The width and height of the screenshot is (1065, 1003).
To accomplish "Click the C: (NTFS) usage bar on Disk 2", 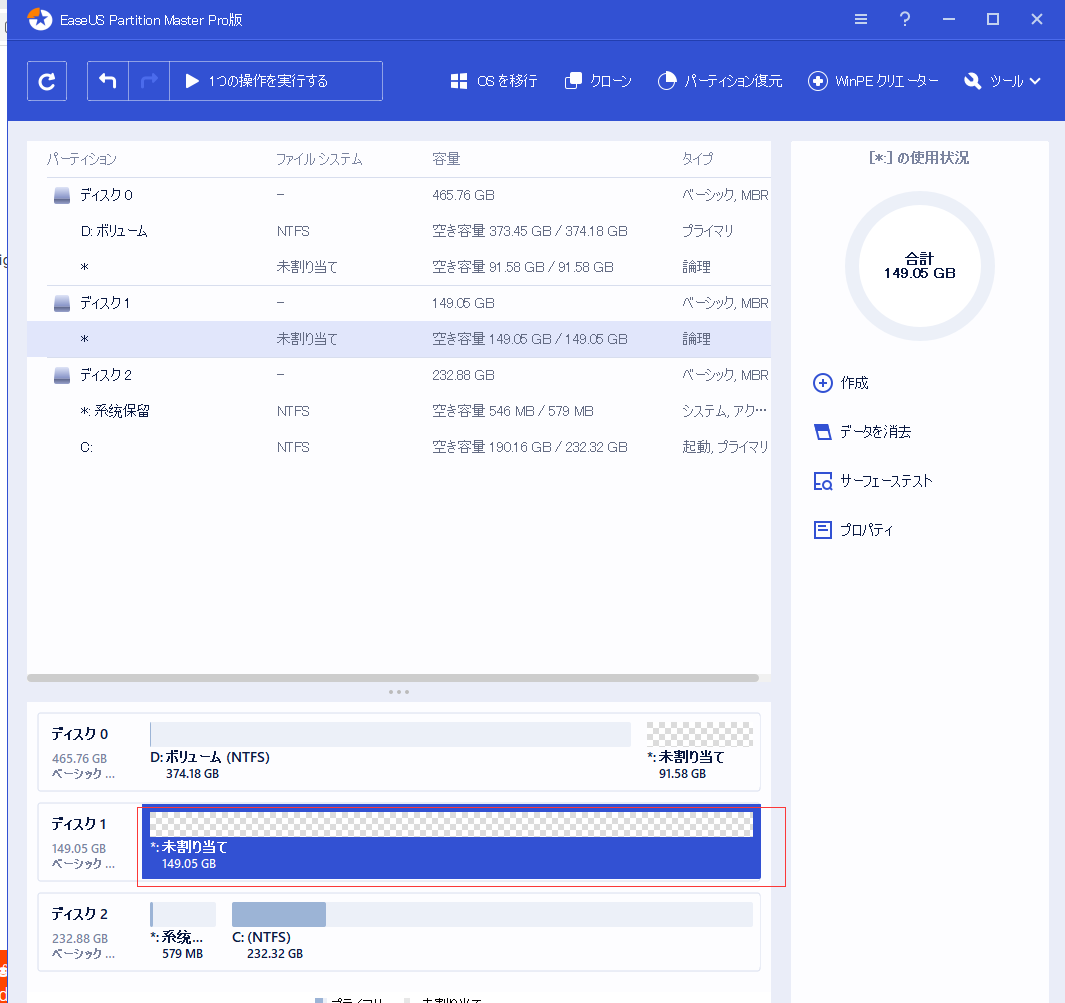I will click(491, 915).
